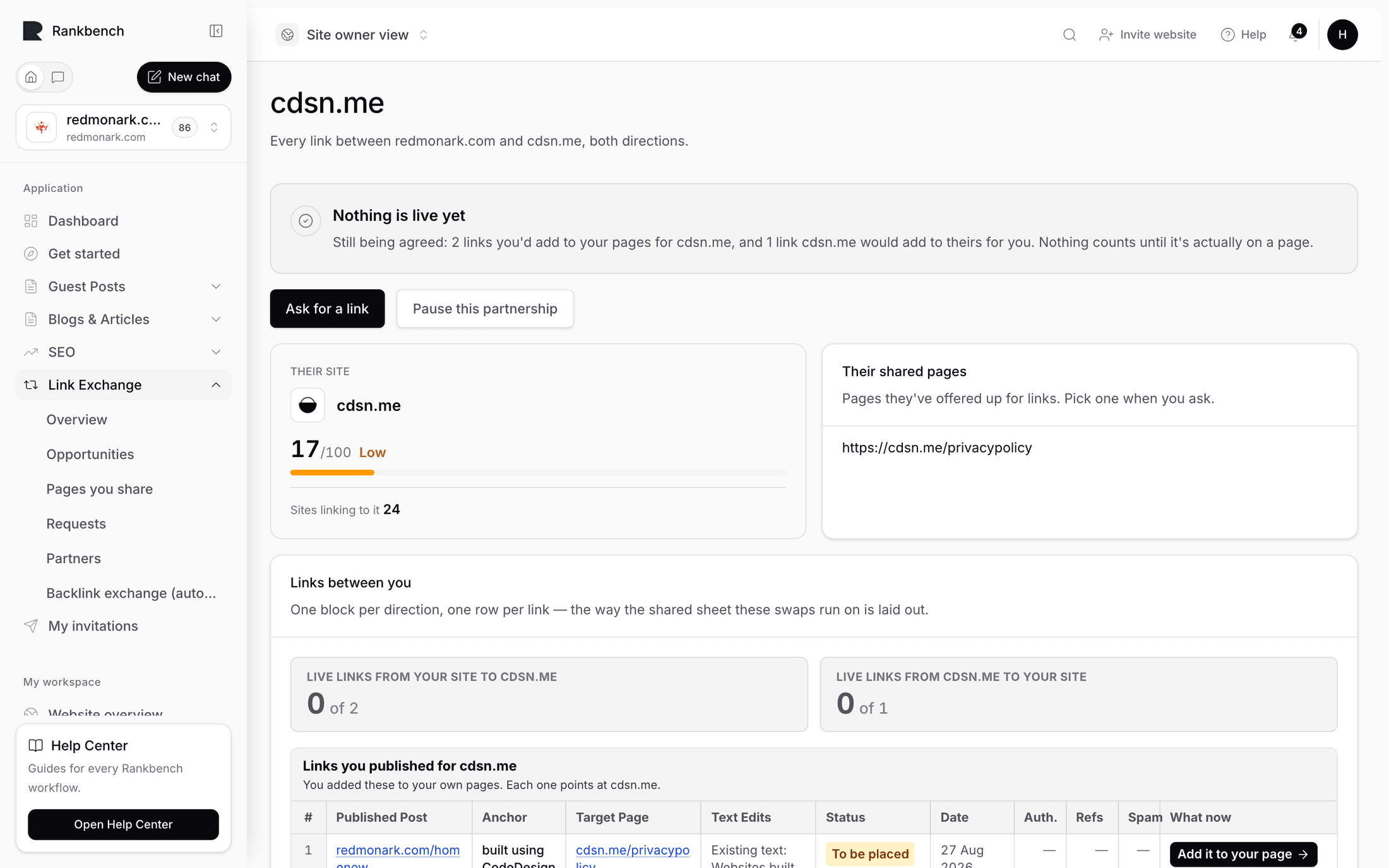Open the shared privacypolicy URL
This screenshot has width=1389, height=868.
coord(937,448)
